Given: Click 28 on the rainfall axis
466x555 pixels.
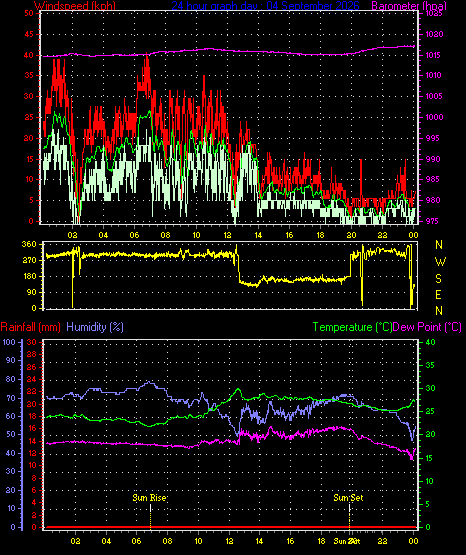Looking at the screenshot, I should tap(32, 354).
